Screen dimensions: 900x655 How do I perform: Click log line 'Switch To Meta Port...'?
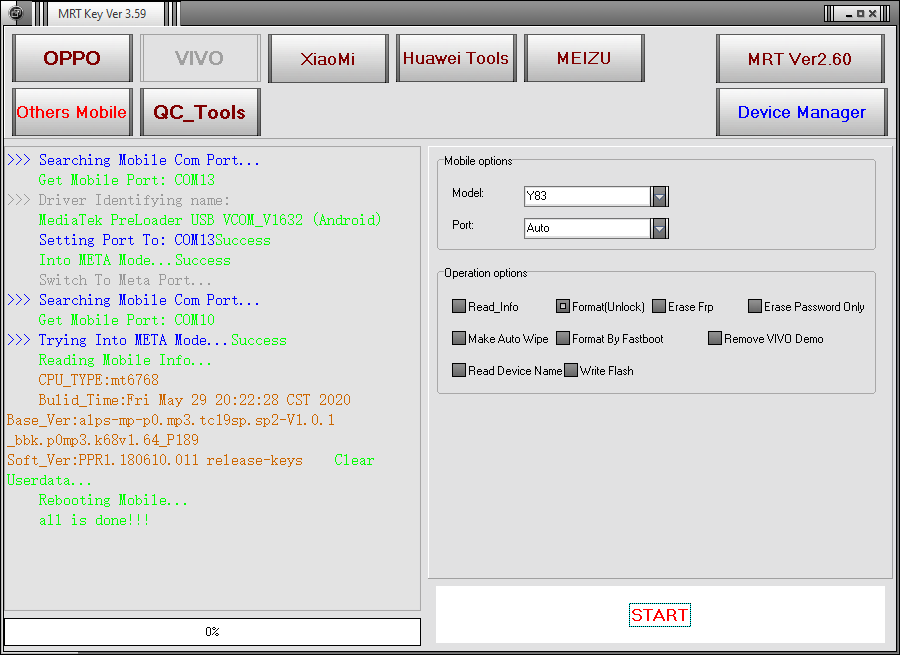(125, 280)
